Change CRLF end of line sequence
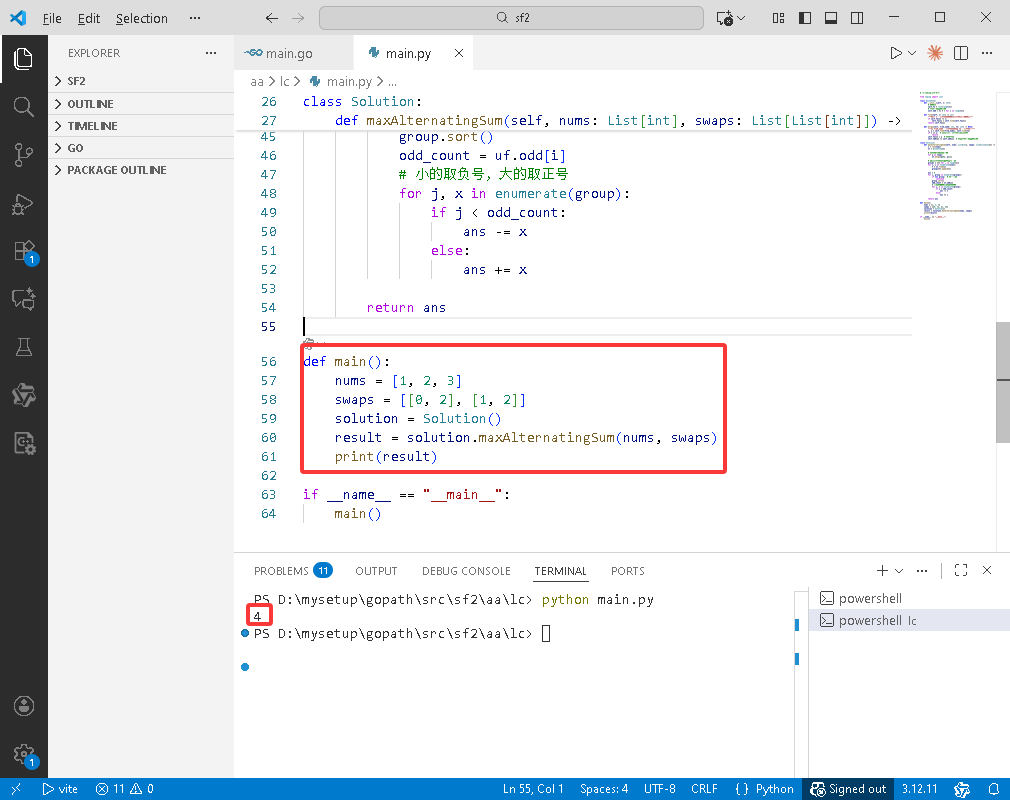 704,789
